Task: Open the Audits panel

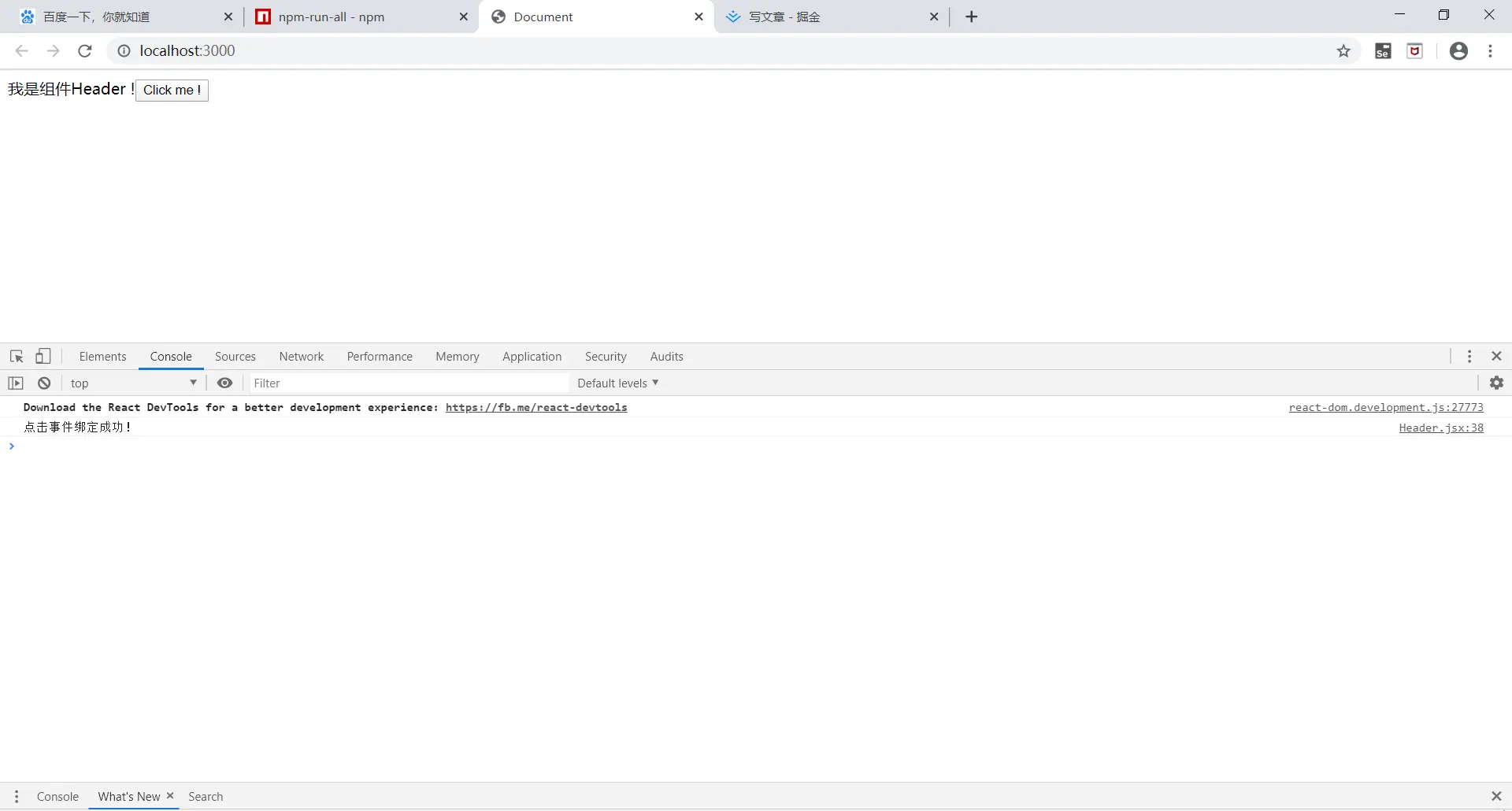Action: coord(667,357)
